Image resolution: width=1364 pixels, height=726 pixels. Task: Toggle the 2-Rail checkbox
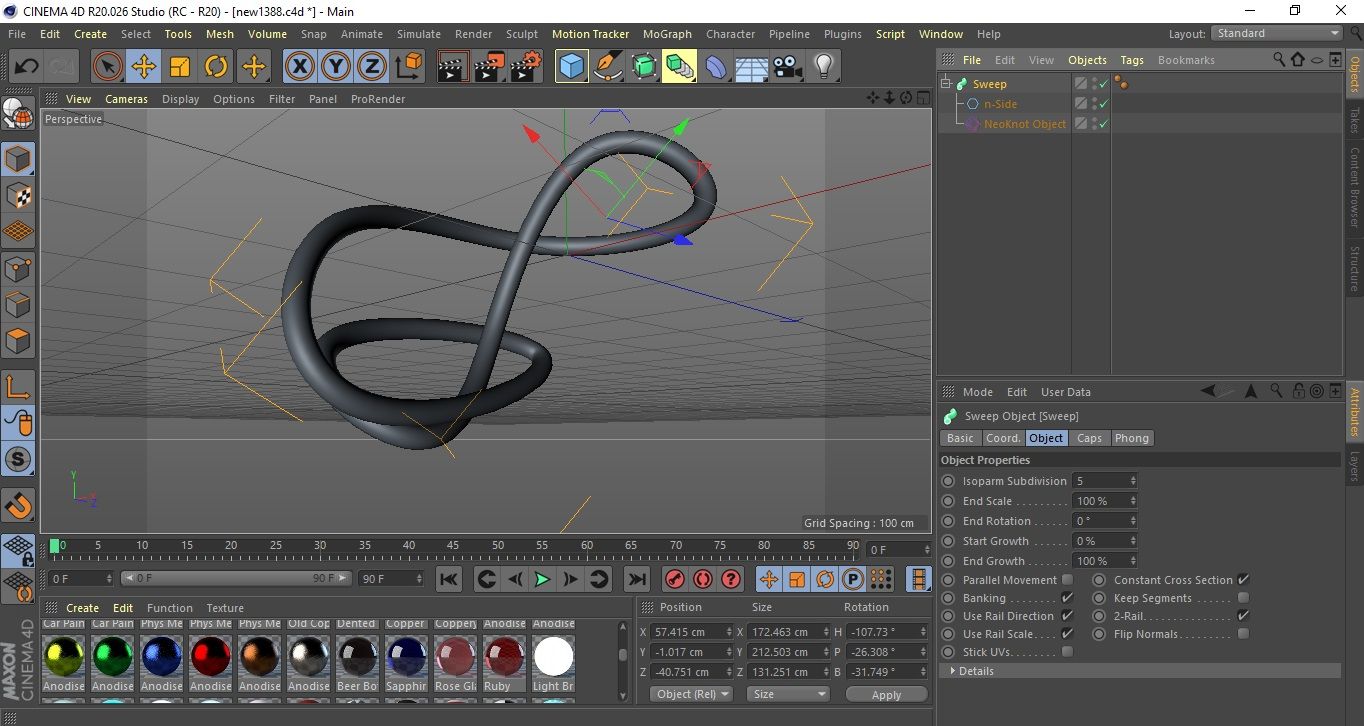[x=1243, y=616]
